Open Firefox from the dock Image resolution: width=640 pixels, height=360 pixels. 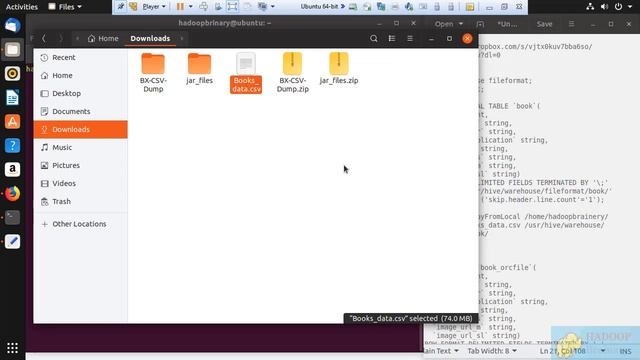(x=12, y=193)
